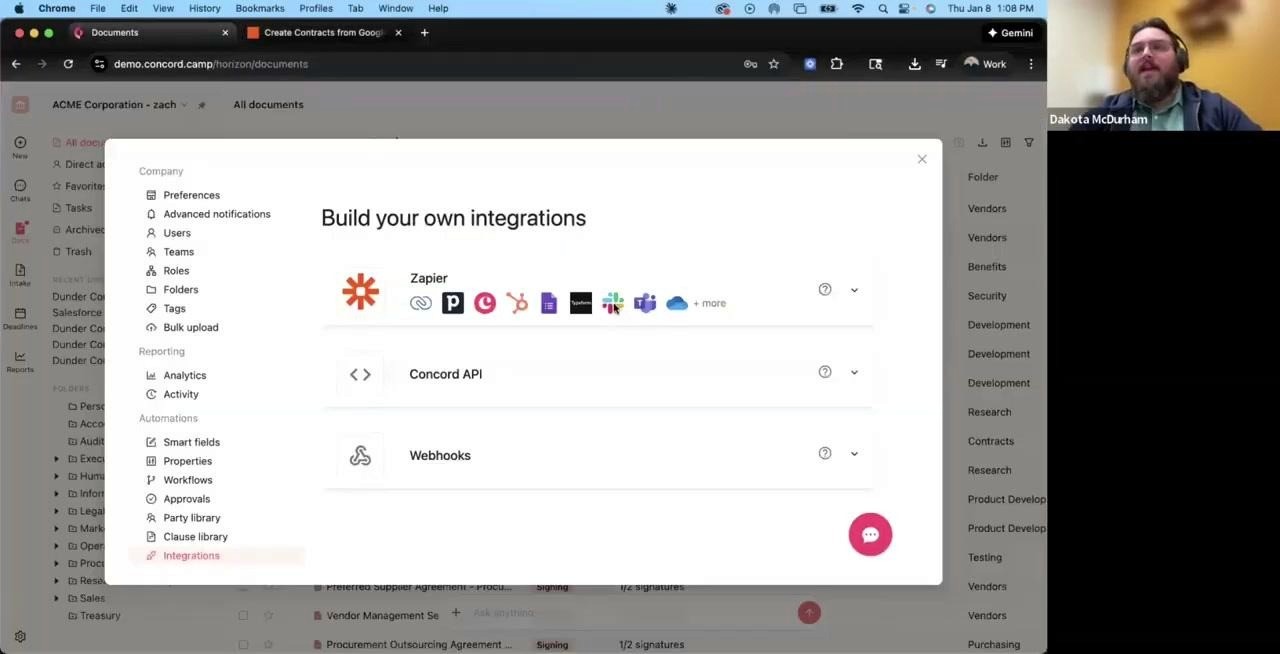
Task: Open the Profiles menu in macOS menu bar
Action: (x=316, y=8)
